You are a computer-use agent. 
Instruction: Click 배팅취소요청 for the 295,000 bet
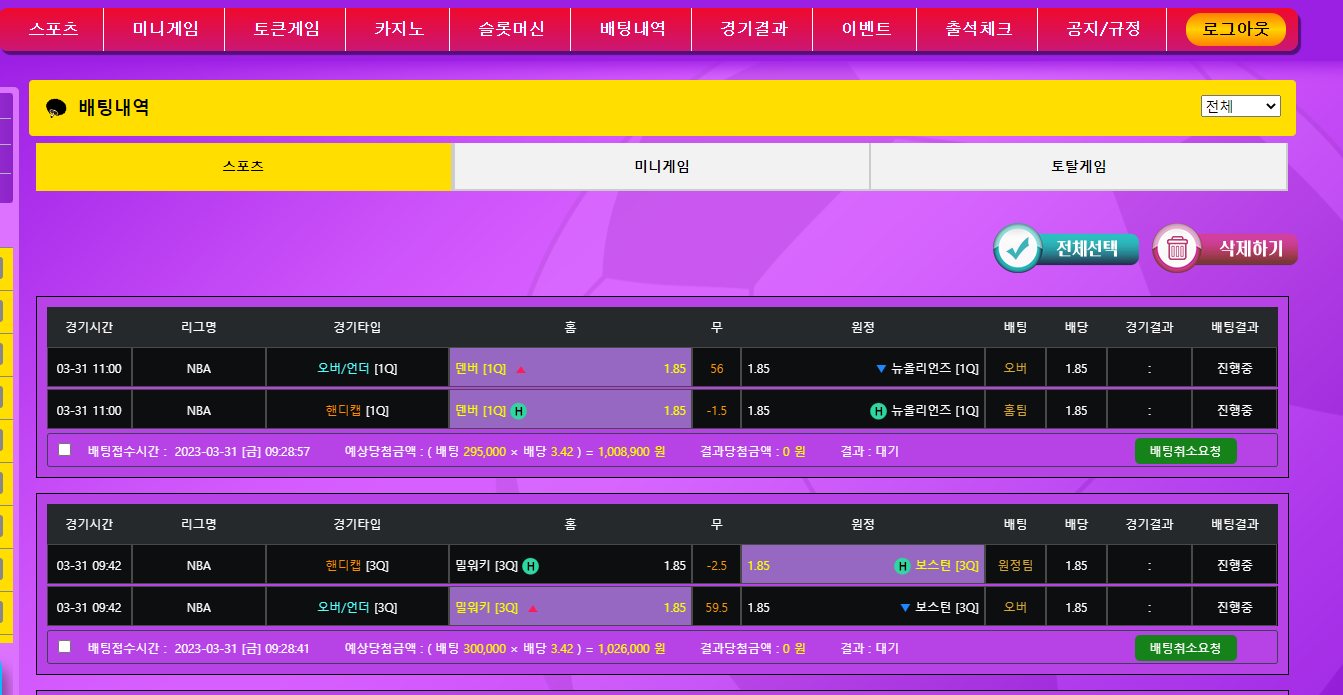[1185, 451]
